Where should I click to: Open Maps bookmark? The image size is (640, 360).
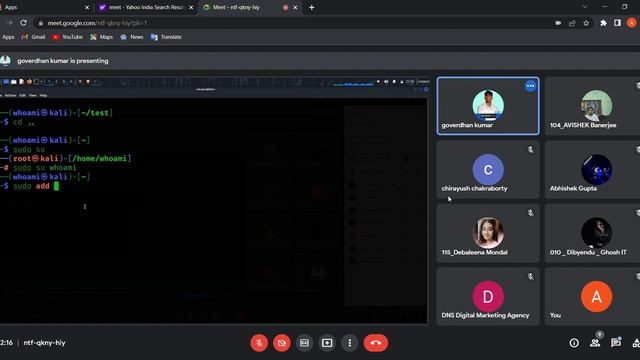101,37
